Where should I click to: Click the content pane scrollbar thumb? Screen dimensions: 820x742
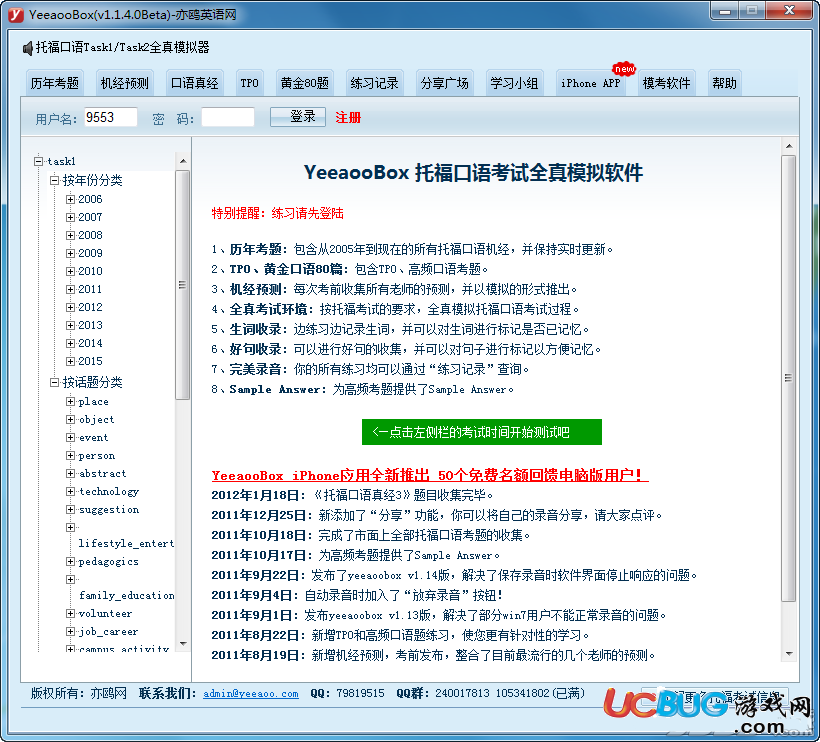click(789, 378)
